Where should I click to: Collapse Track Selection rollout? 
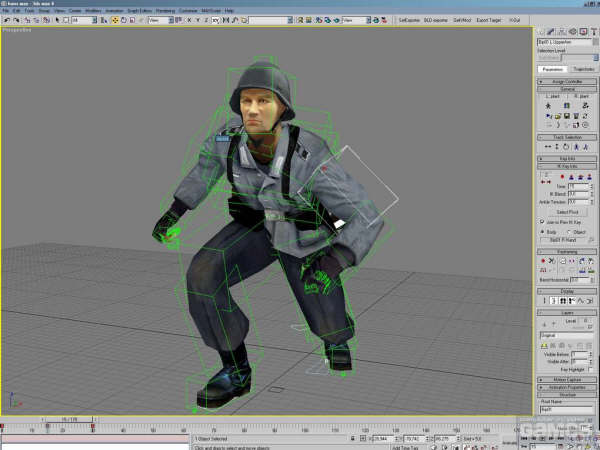[x=567, y=137]
